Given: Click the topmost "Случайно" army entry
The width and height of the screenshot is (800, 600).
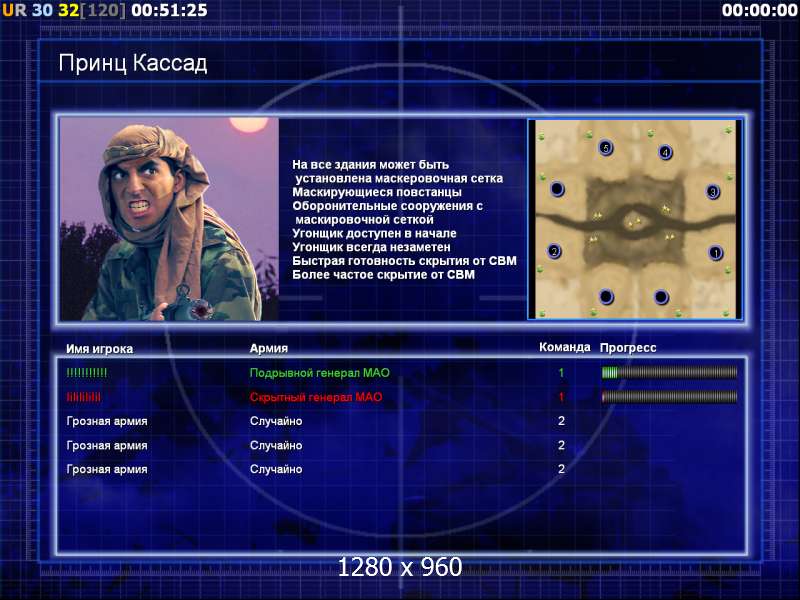Looking at the screenshot, I should click(x=276, y=421).
